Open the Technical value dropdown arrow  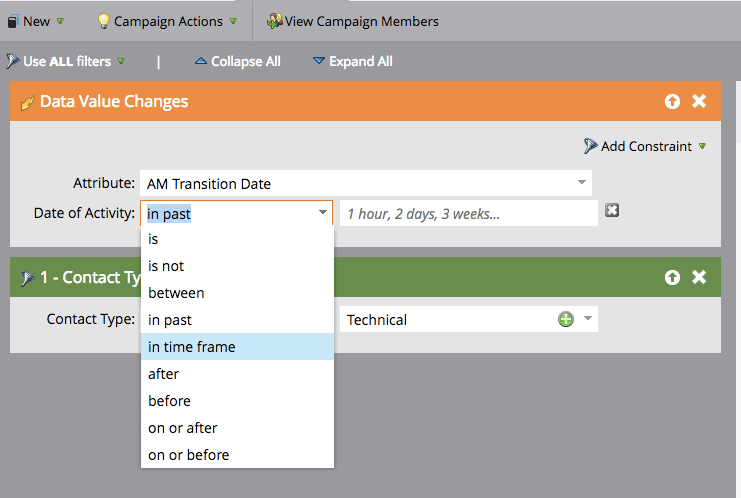[x=588, y=318]
